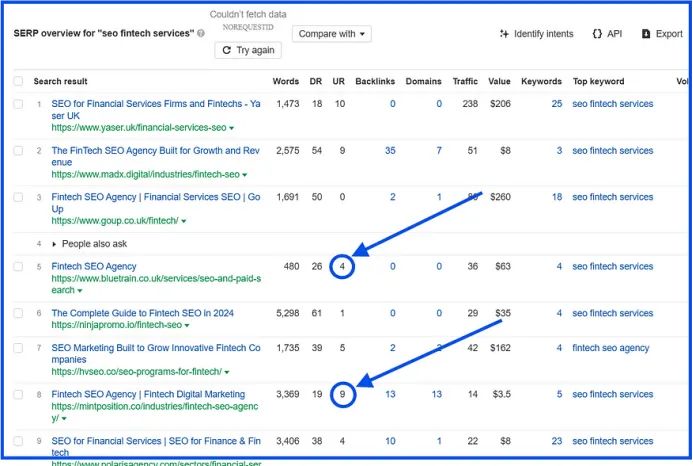
Task: Click the Traffic column header
Action: 465,81
